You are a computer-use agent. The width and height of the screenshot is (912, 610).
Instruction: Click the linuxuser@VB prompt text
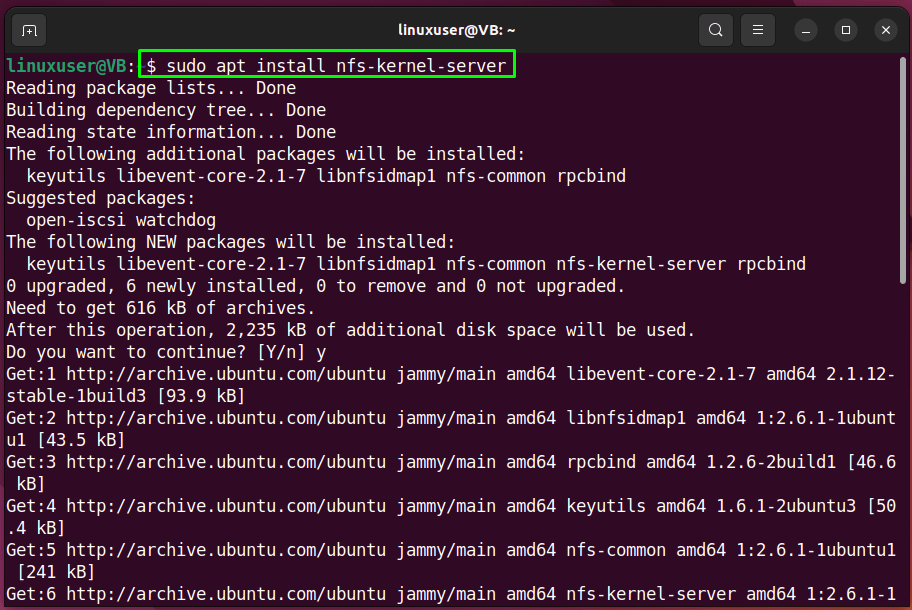click(x=66, y=66)
